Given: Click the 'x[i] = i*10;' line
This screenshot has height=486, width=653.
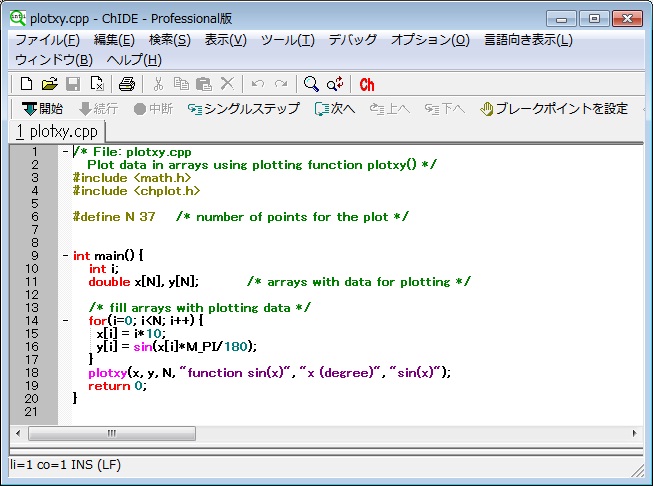Looking at the screenshot, I should pos(131,334).
